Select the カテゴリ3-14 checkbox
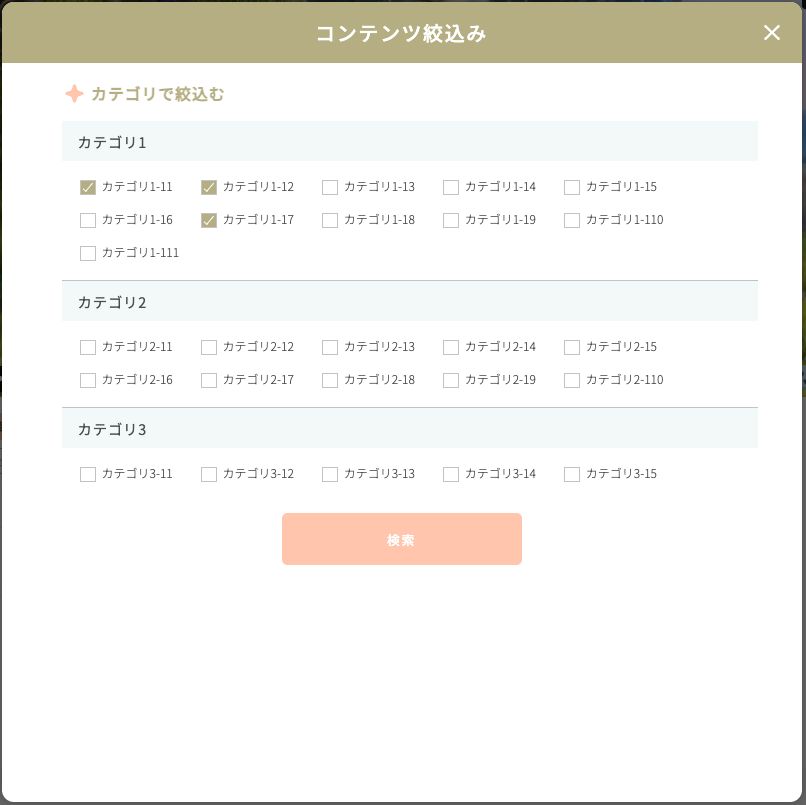Viewport: 806px width, 805px height. pyautogui.click(x=451, y=474)
